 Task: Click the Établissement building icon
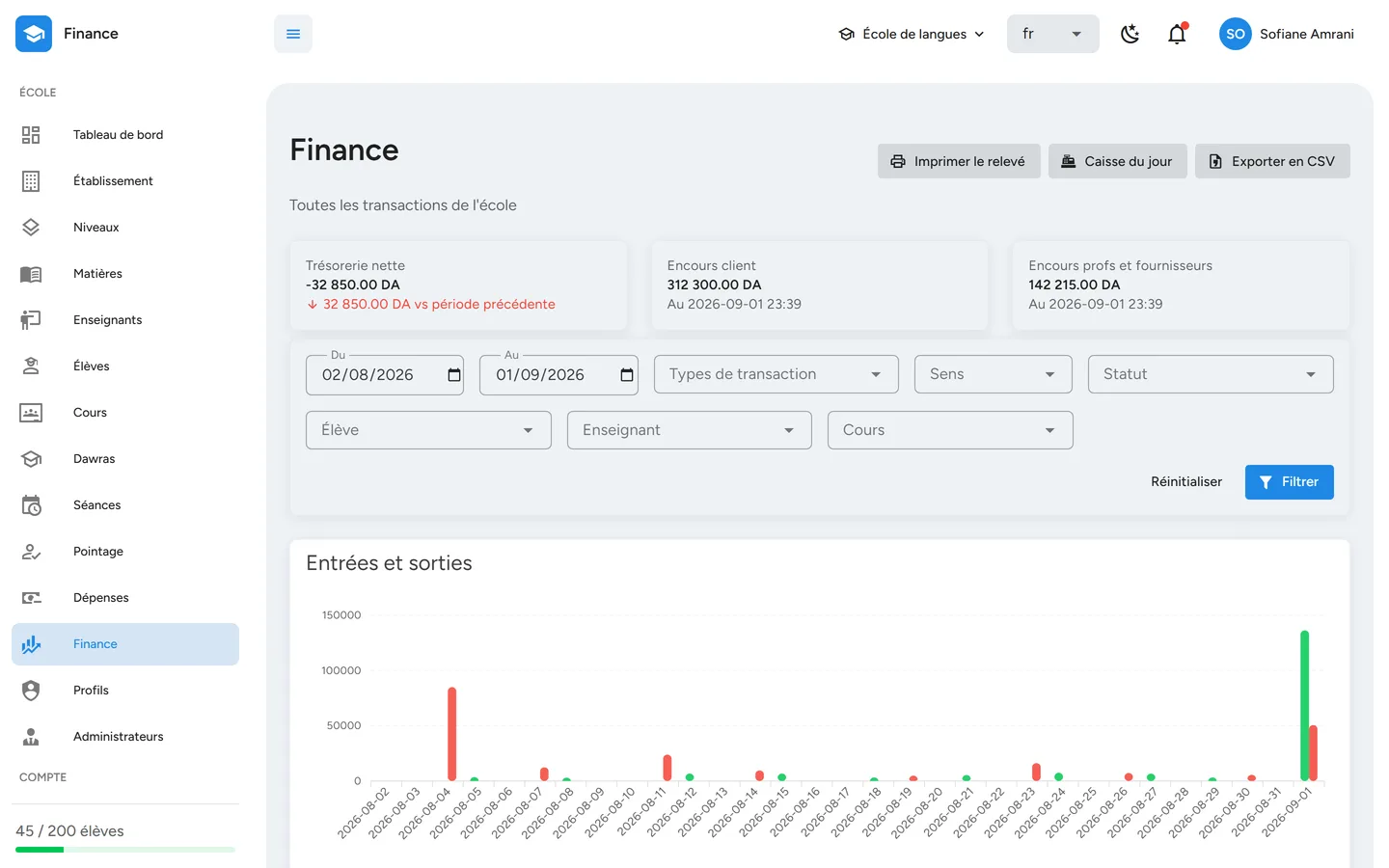pyautogui.click(x=31, y=181)
